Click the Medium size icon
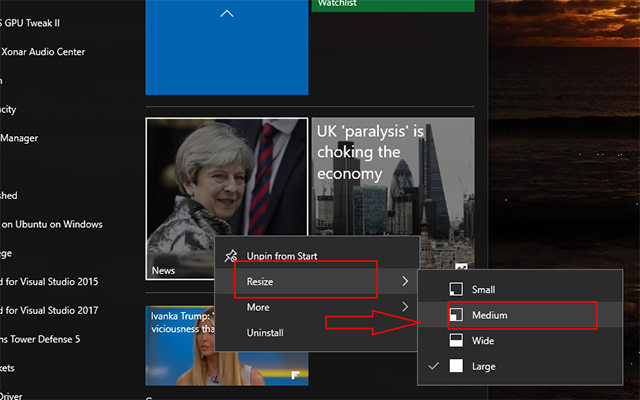The height and width of the screenshot is (400, 640). (456, 315)
